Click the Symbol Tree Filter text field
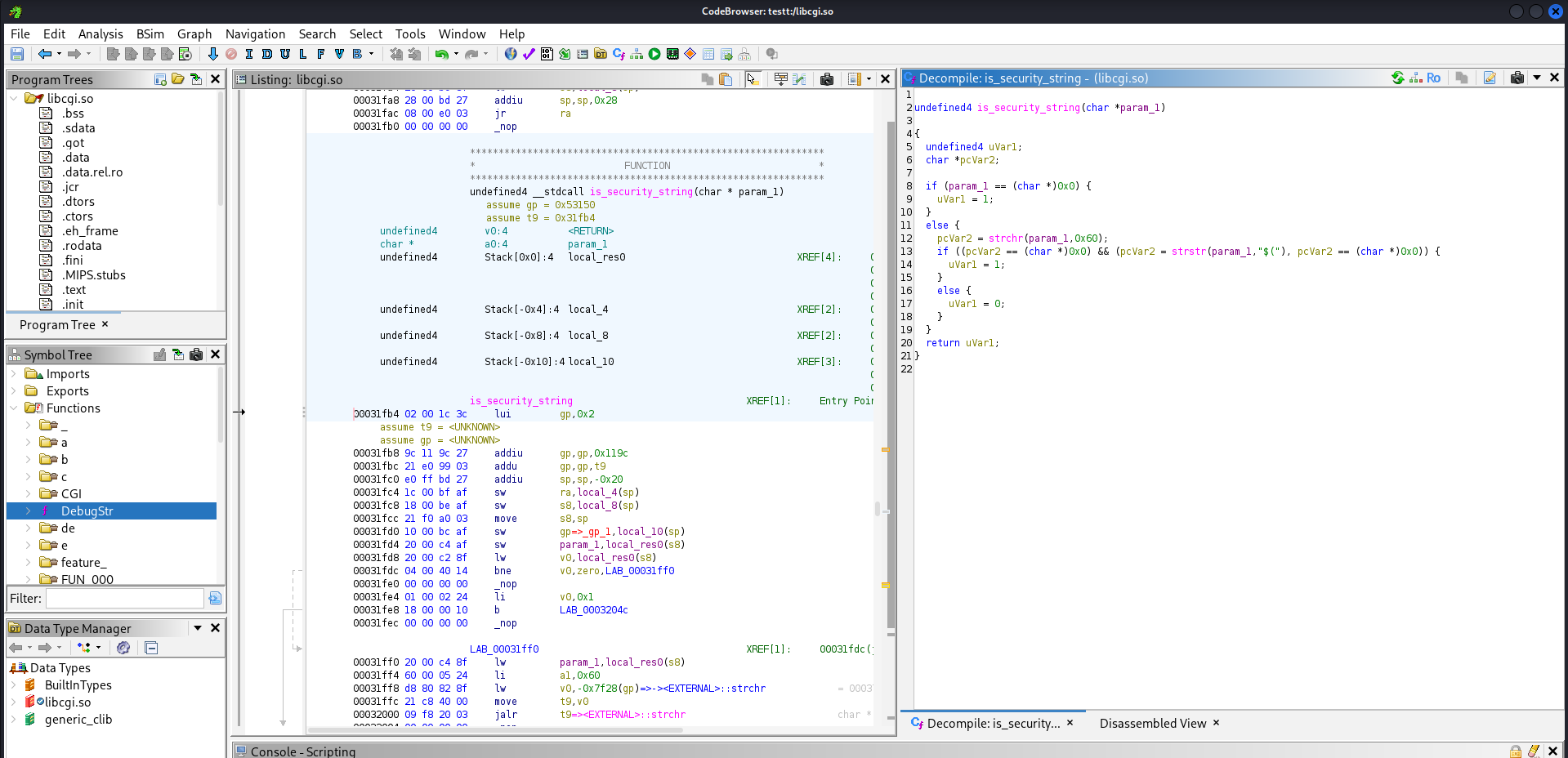The height and width of the screenshot is (758, 1568). (124, 599)
